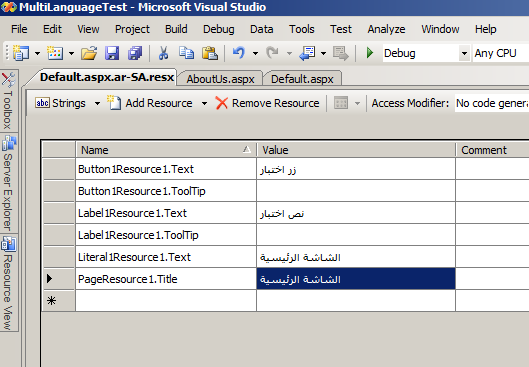
Task: Click the Navigate Backward icon
Action: coord(307,53)
